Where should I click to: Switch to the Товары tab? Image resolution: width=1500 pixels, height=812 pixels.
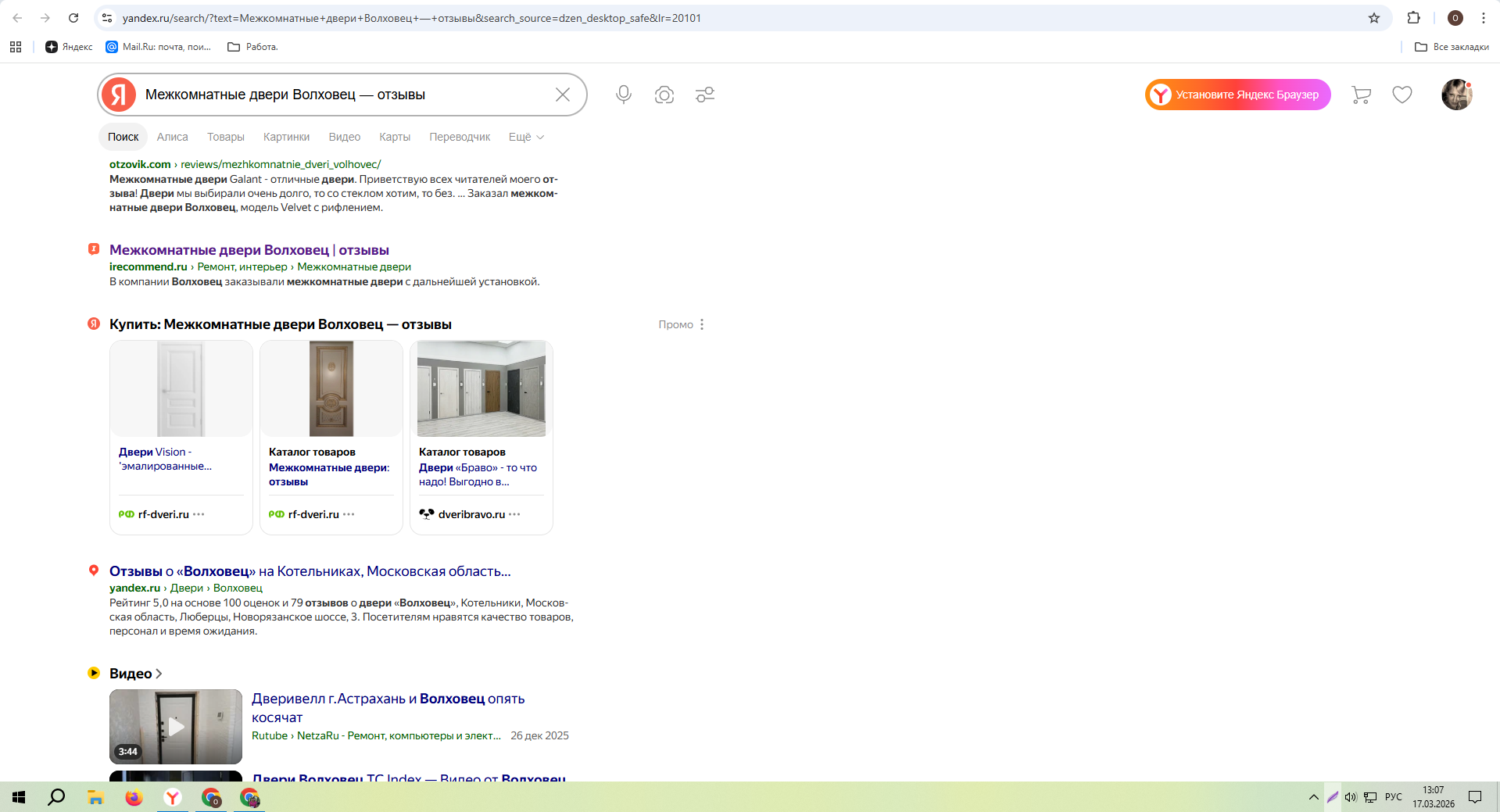point(226,137)
